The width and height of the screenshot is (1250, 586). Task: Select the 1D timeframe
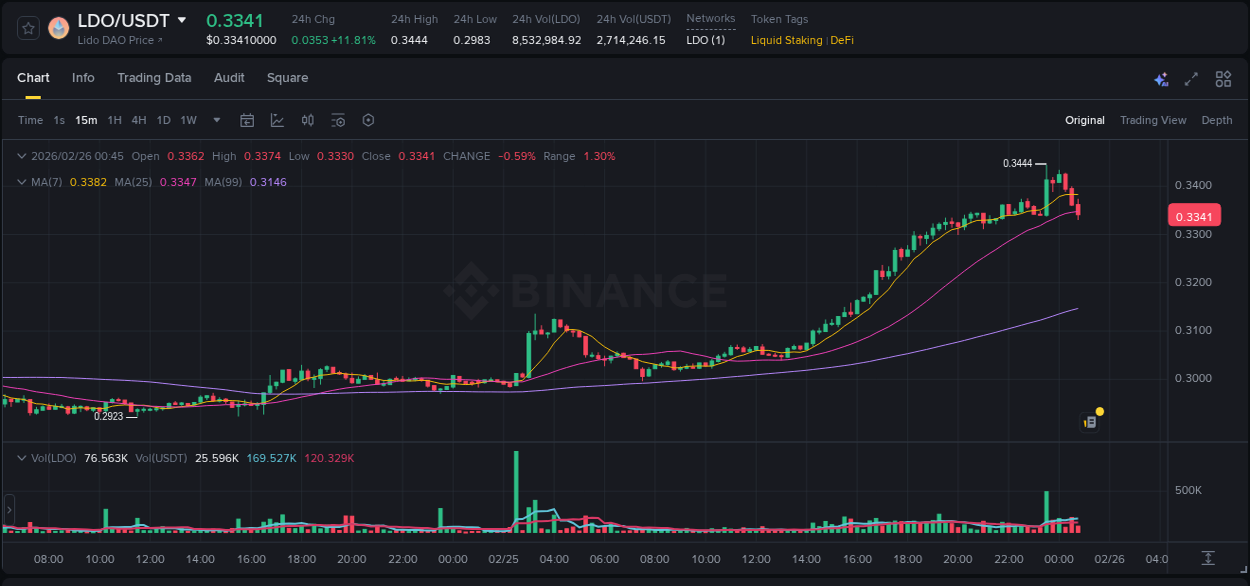(163, 120)
